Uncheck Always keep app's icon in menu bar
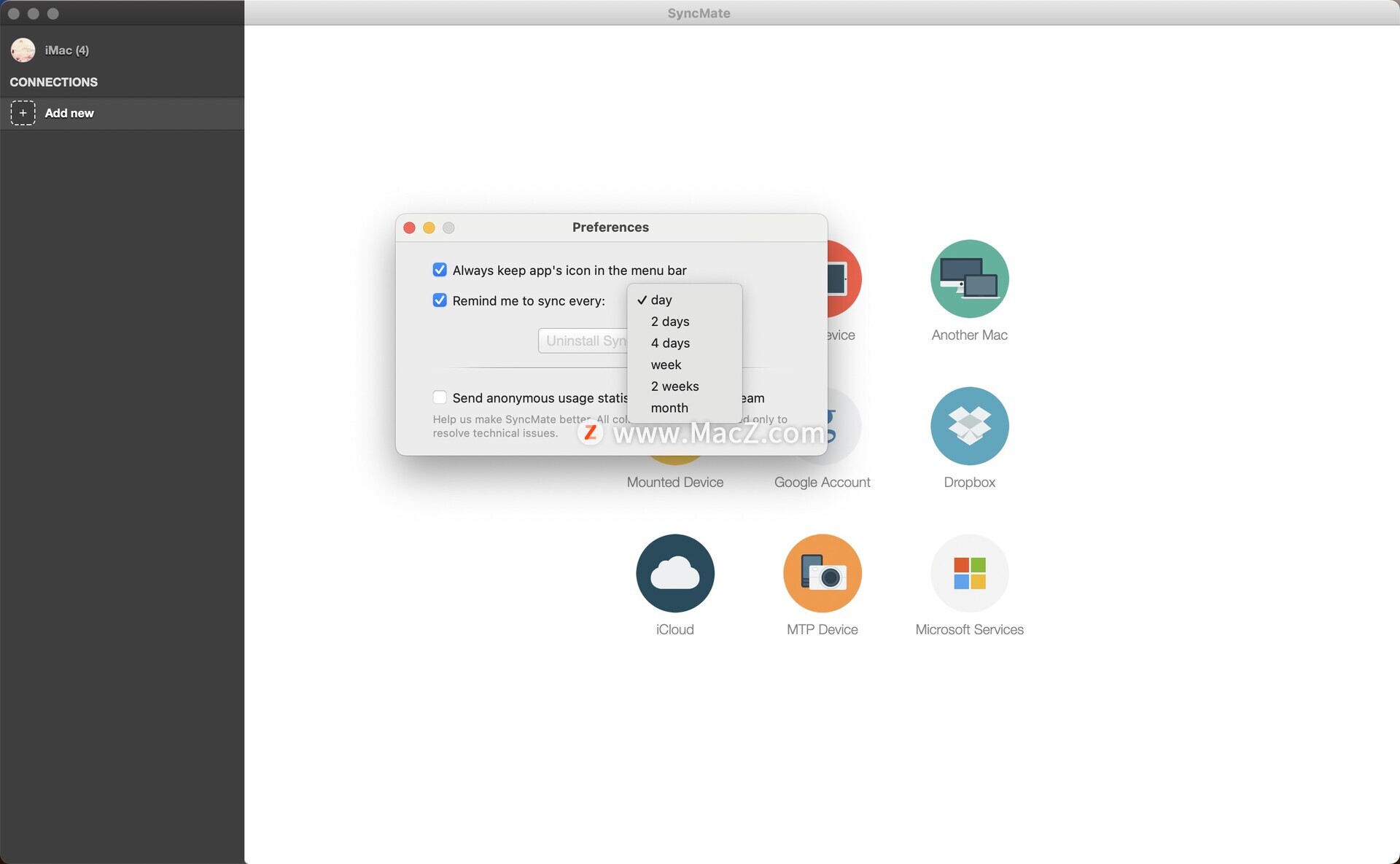 pos(440,270)
